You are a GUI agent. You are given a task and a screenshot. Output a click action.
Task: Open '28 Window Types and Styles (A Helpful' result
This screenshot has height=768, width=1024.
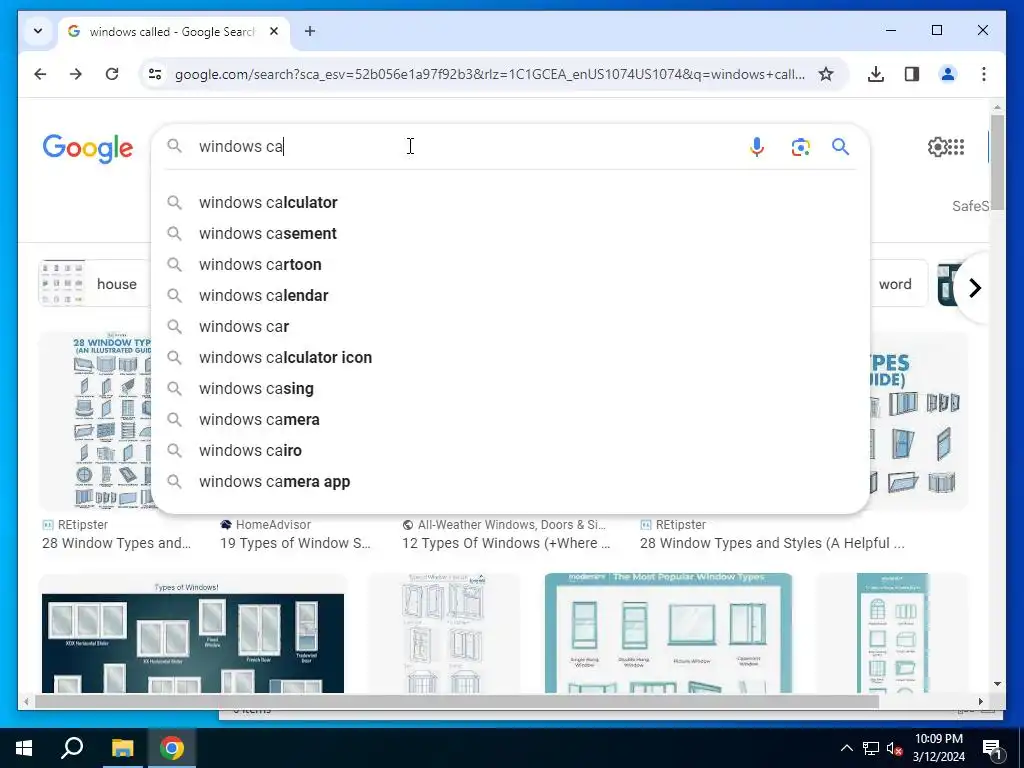coord(772,543)
